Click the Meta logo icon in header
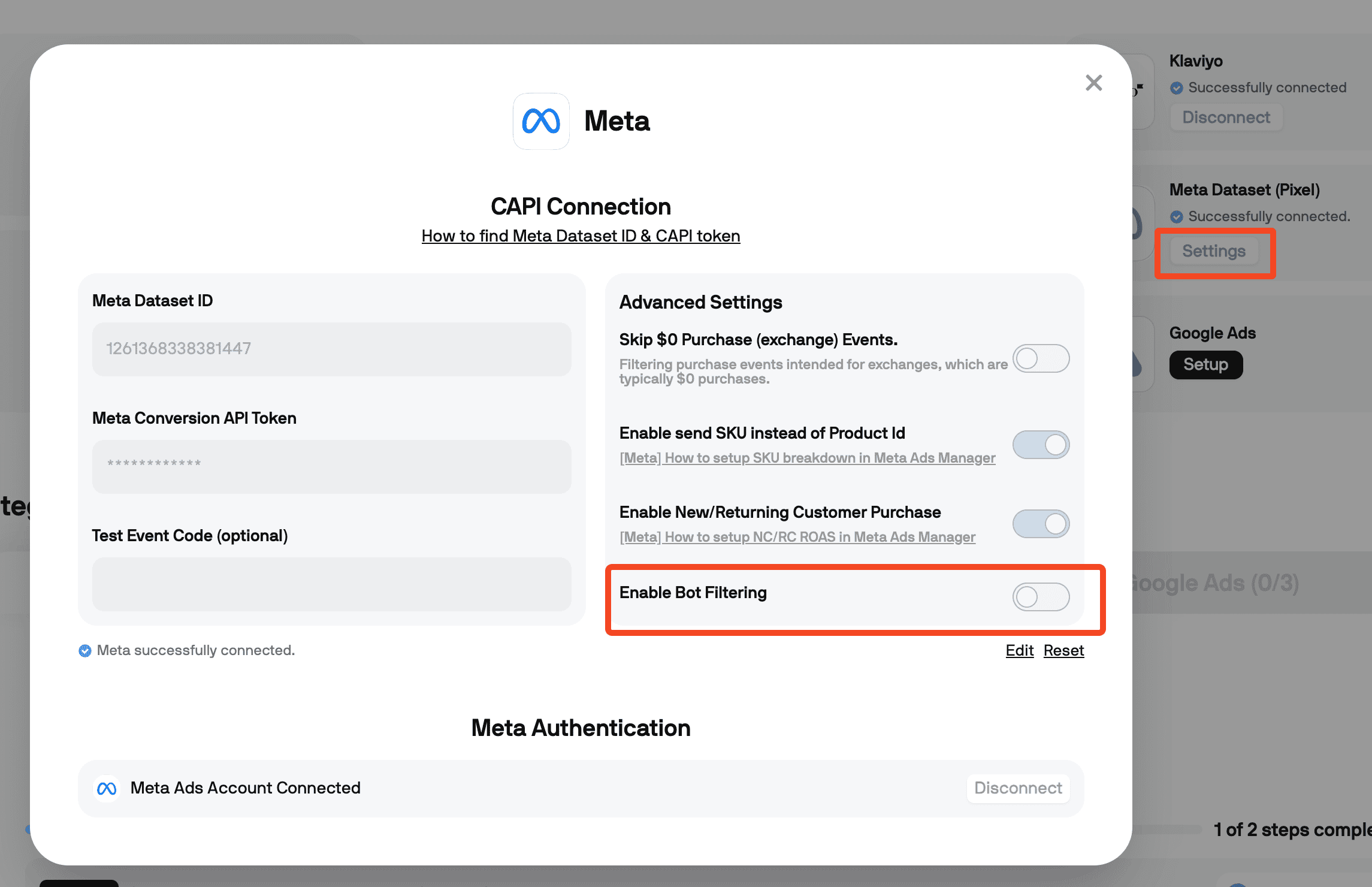This screenshot has width=1372, height=887. [x=541, y=121]
